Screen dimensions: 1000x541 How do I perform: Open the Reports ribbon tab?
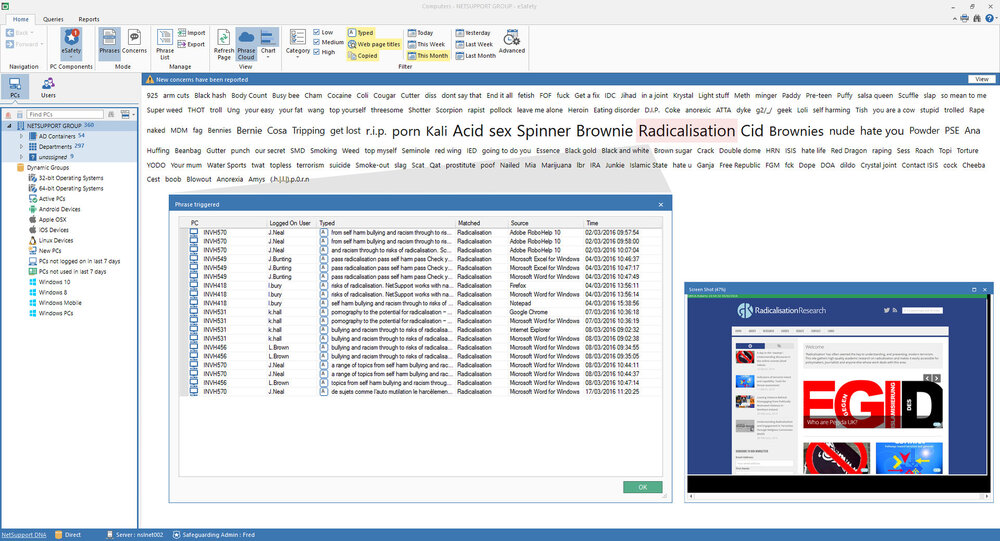tap(89, 19)
